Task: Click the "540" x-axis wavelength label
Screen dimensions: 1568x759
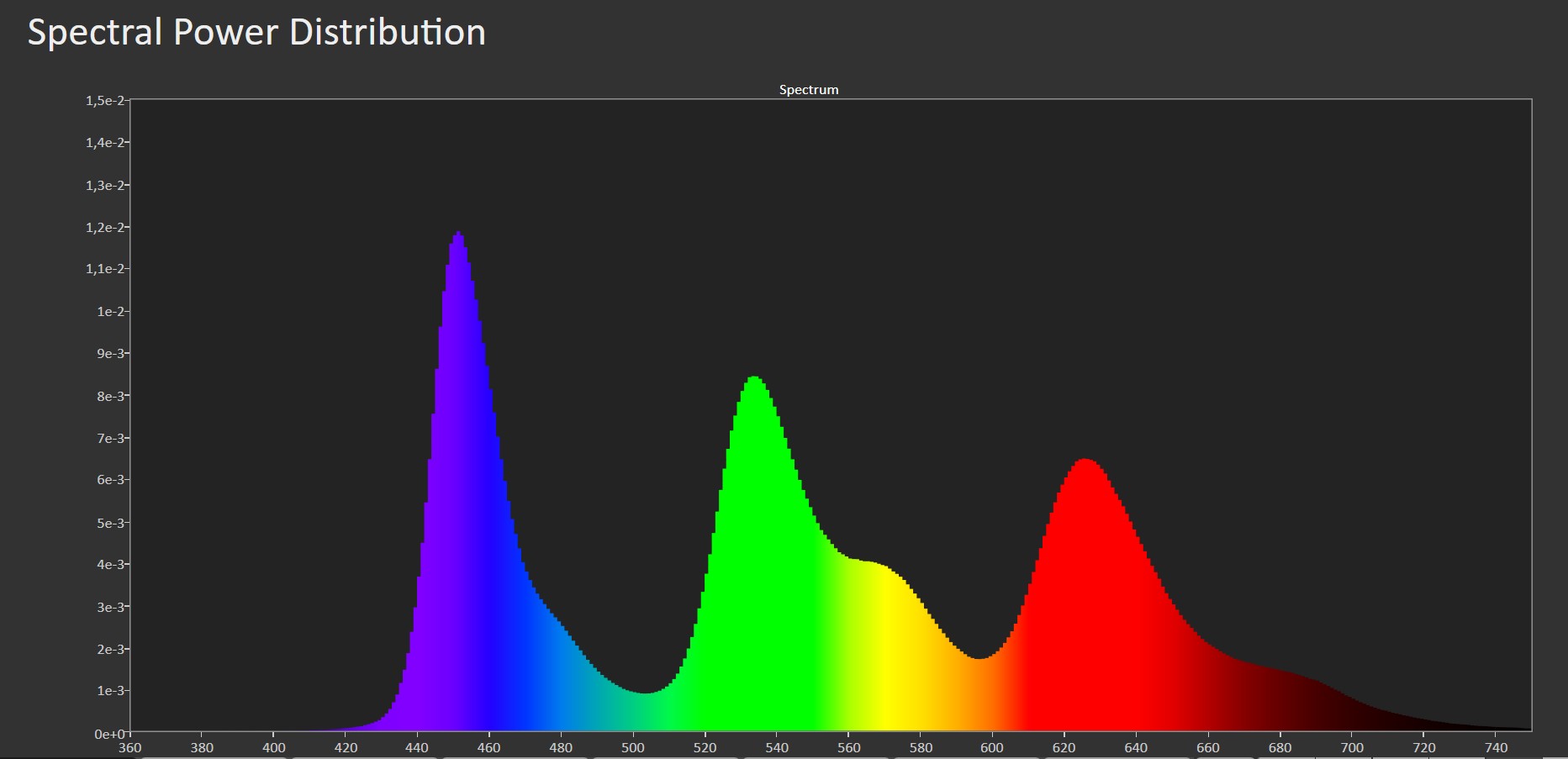Action: 777,747
